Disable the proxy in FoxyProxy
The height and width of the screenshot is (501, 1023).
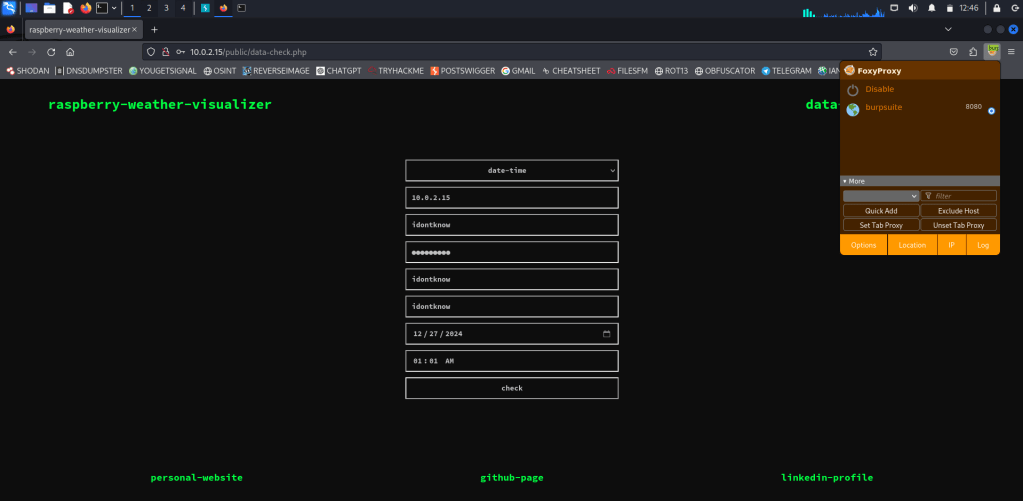pos(879,89)
